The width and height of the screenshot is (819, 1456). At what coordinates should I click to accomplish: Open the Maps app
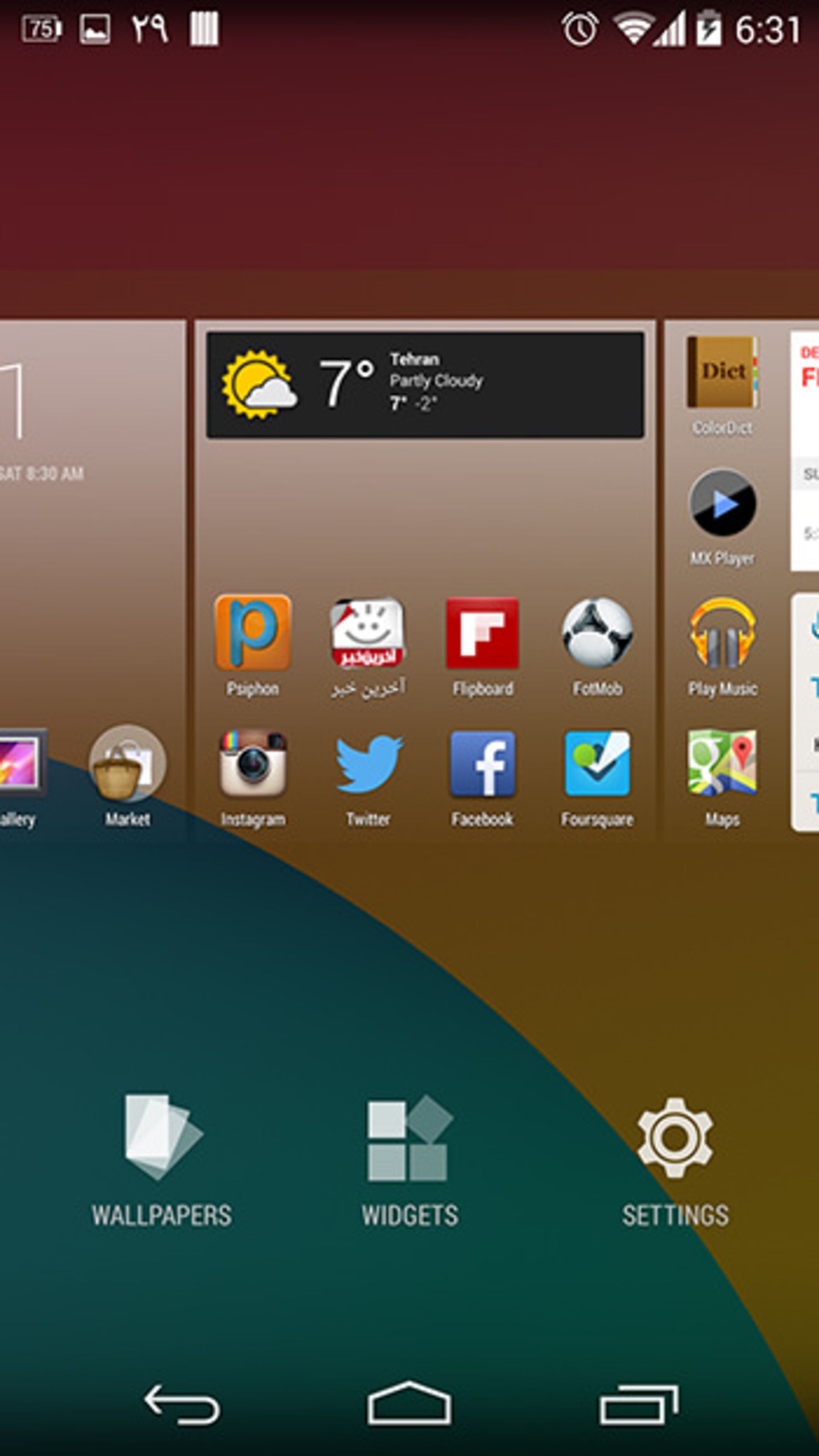click(723, 763)
